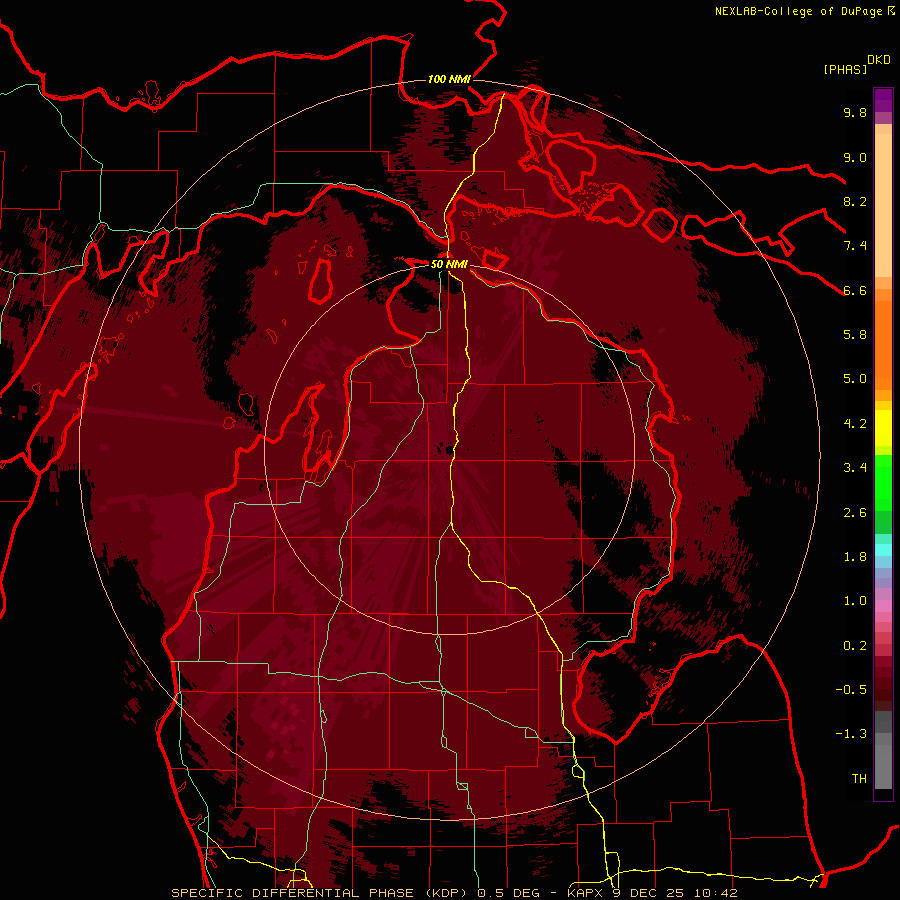
Task: Click the 5.0 value on the color scale
Action: click(855, 379)
